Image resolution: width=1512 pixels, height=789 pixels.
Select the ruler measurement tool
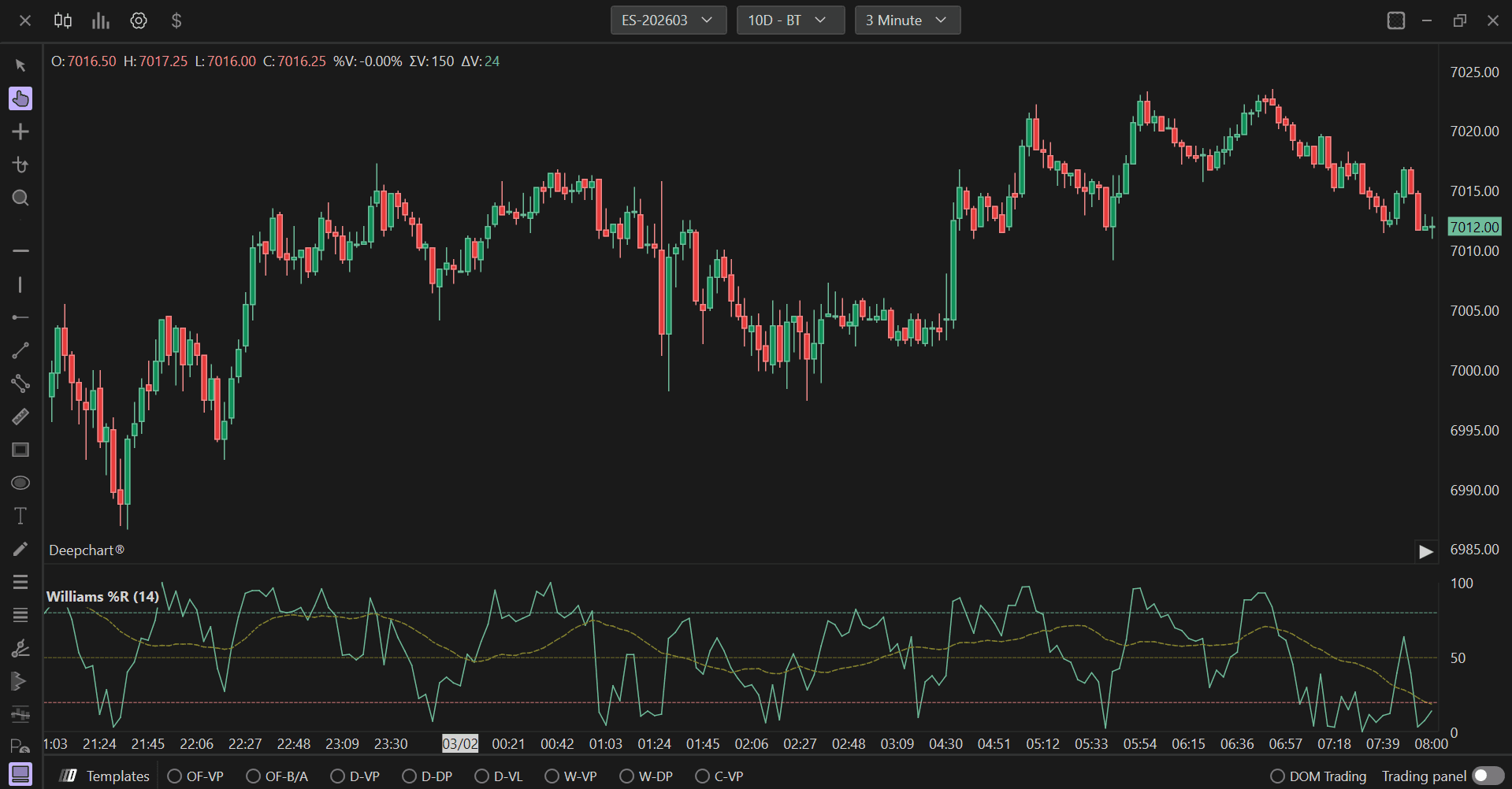click(x=20, y=417)
